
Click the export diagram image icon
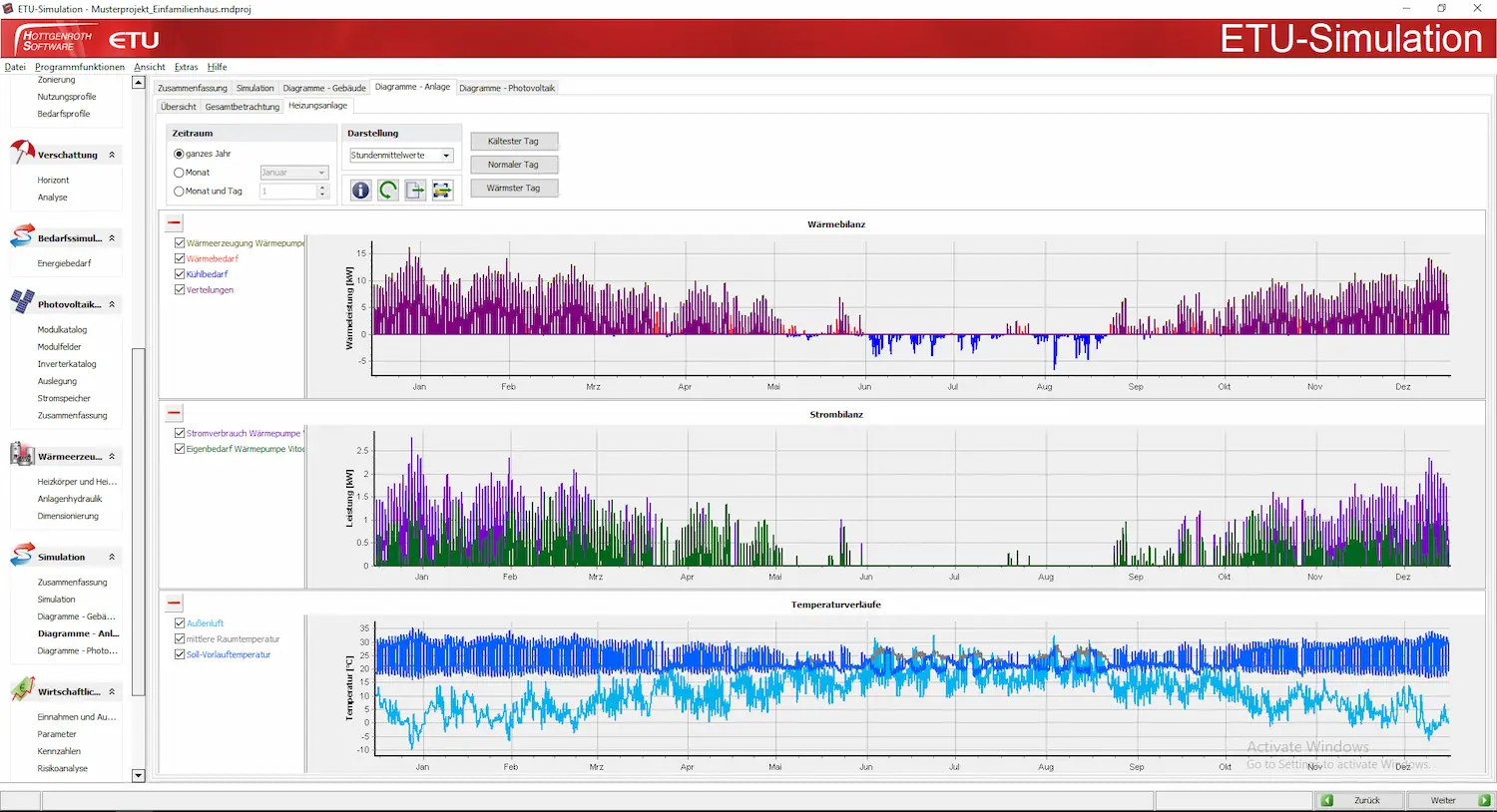click(442, 190)
